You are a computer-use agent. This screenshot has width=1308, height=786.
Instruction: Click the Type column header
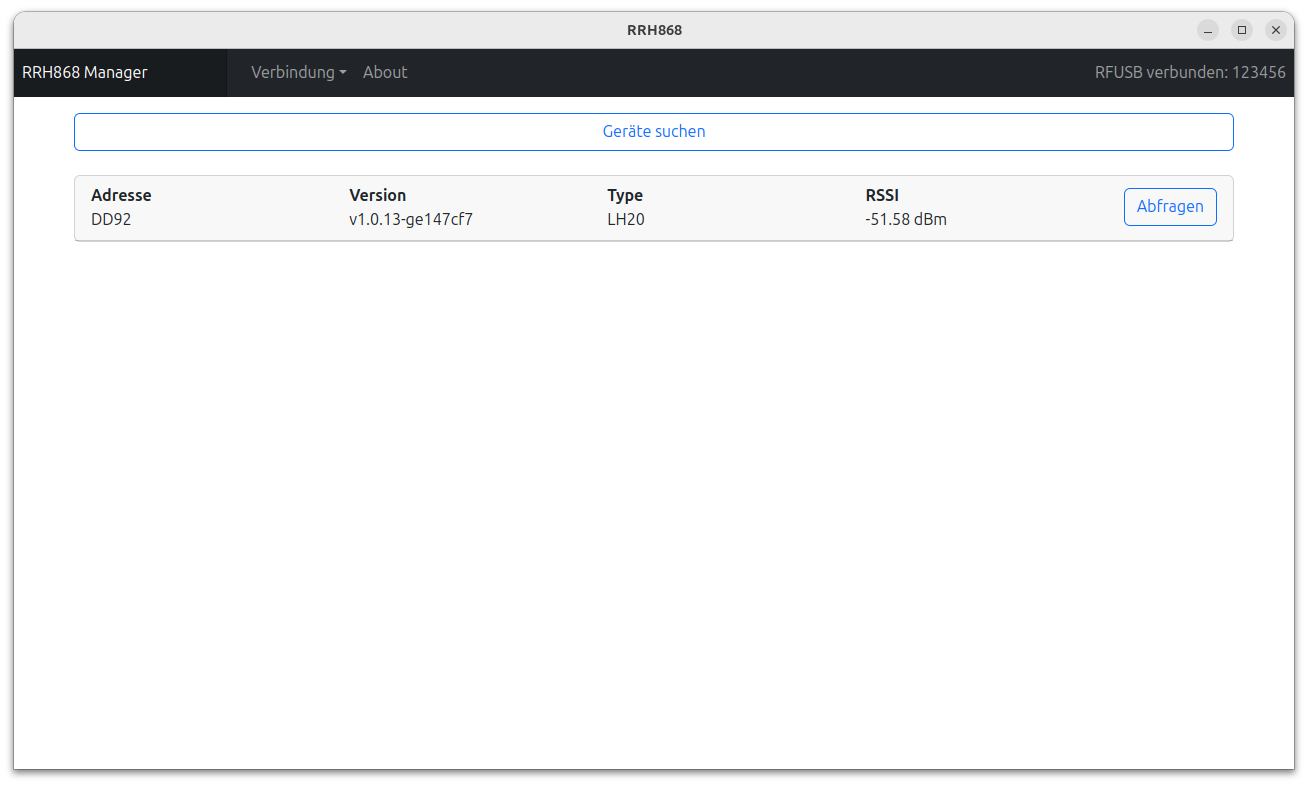(625, 195)
